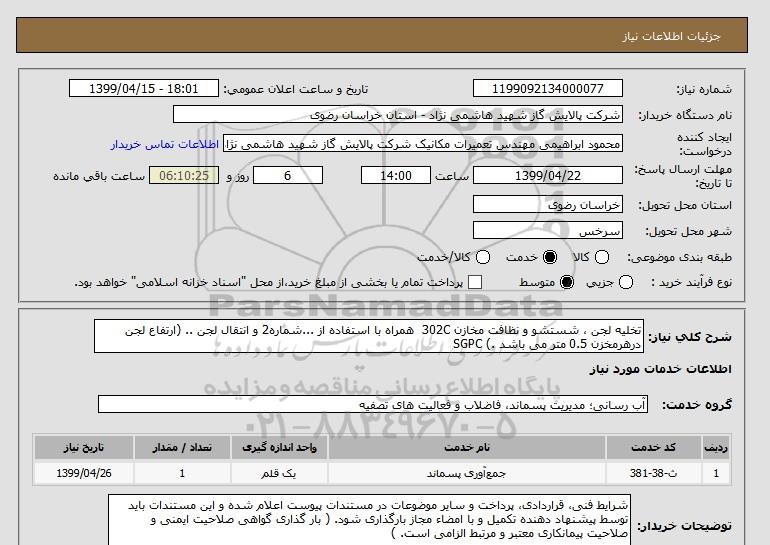770x545 pixels.
Task: Click the delivery city field سرخس
Action: 548,230
